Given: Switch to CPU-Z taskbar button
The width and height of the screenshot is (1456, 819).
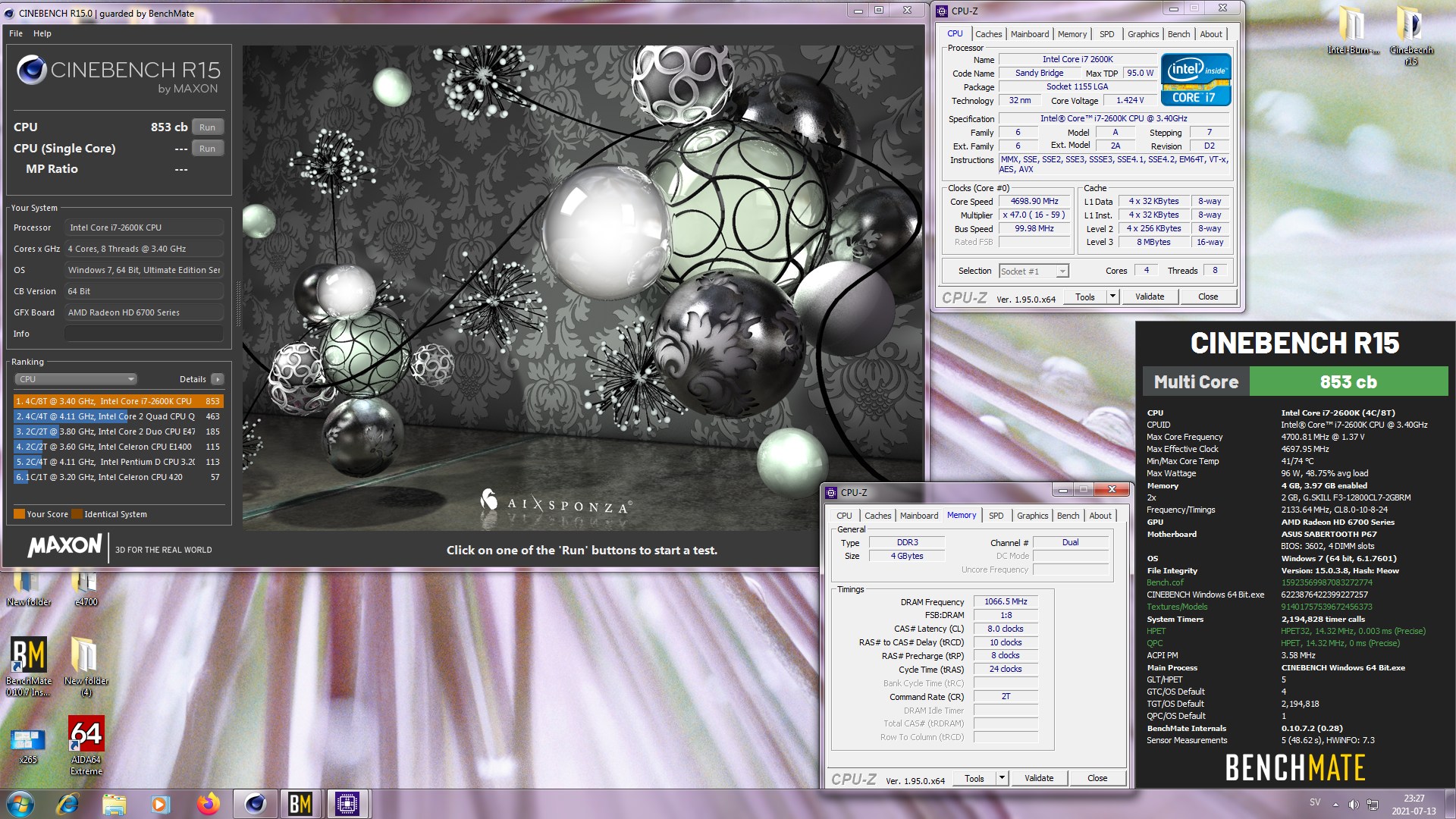Looking at the screenshot, I should [x=347, y=804].
